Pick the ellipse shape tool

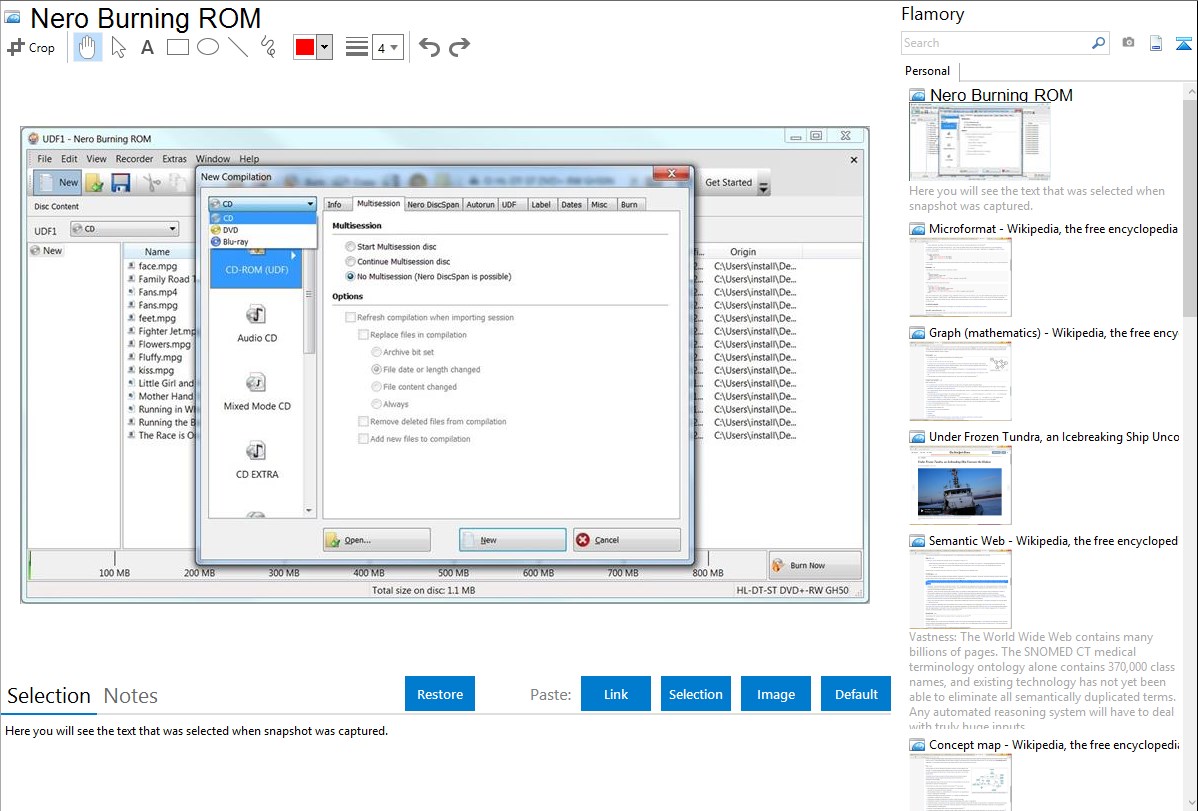[x=208, y=47]
